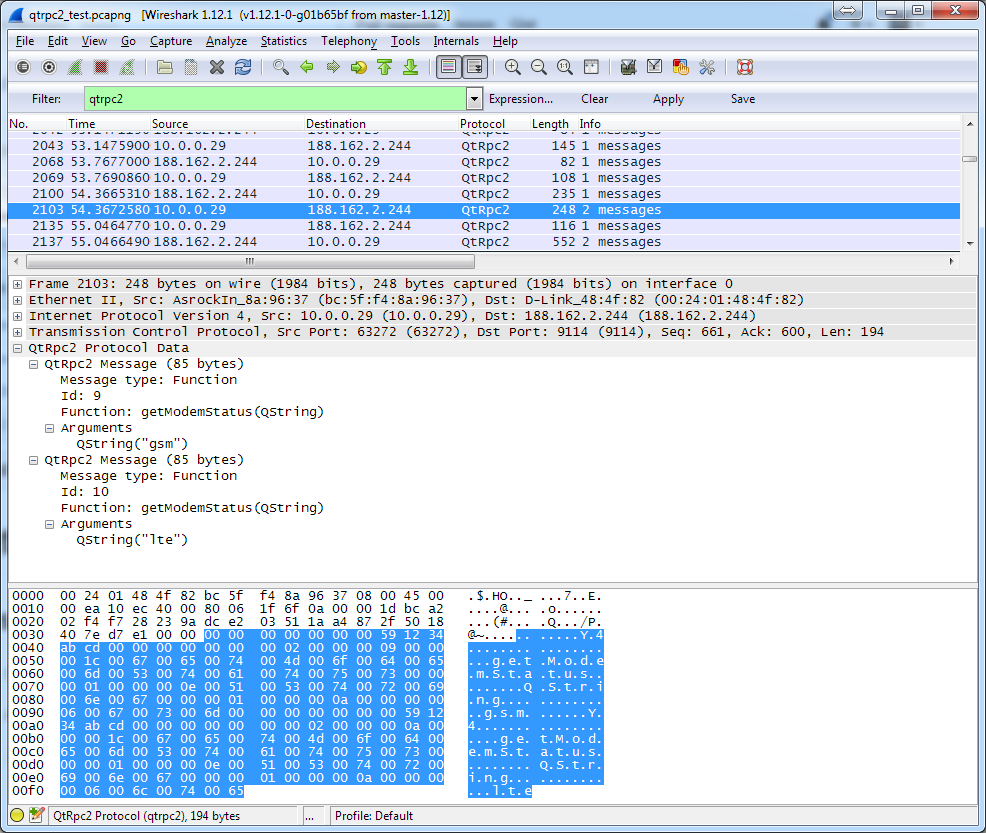Restart the current capture
The image size is (986, 833).
[x=126, y=67]
